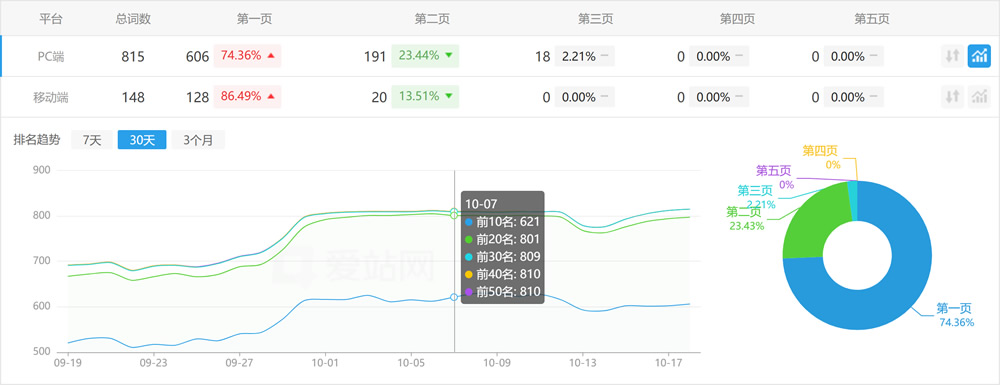Click the 前10名 data point on 10-07

tap(454, 297)
